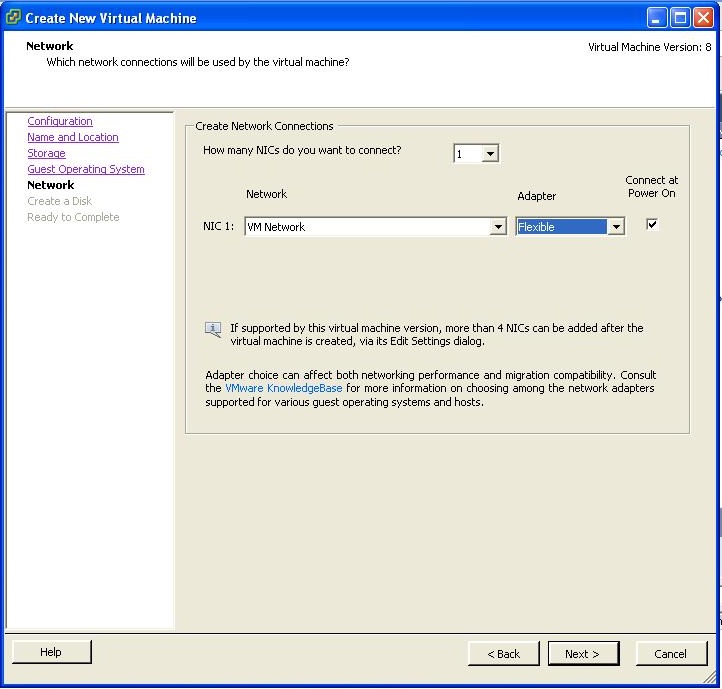The image size is (722, 689).
Task: Proceed with the Next > button
Action: [583, 654]
